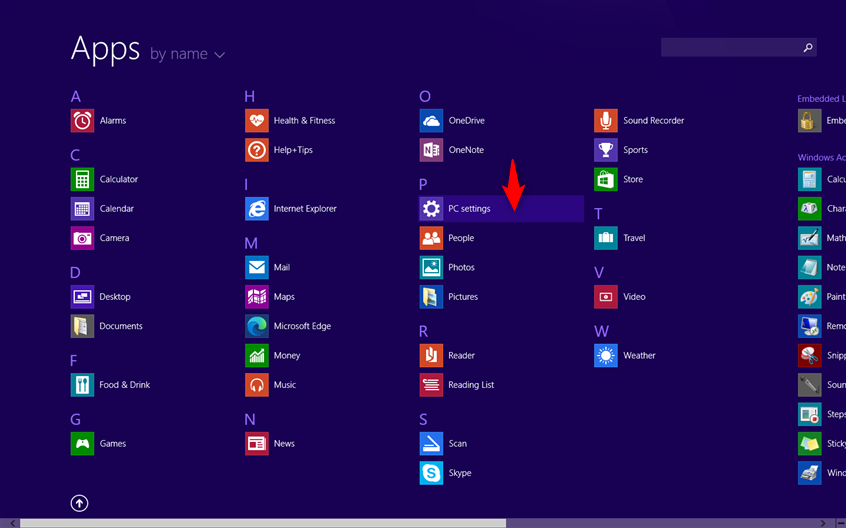The image size is (846, 528).
Task: Launch the Health & Fitness icon
Action: point(257,121)
